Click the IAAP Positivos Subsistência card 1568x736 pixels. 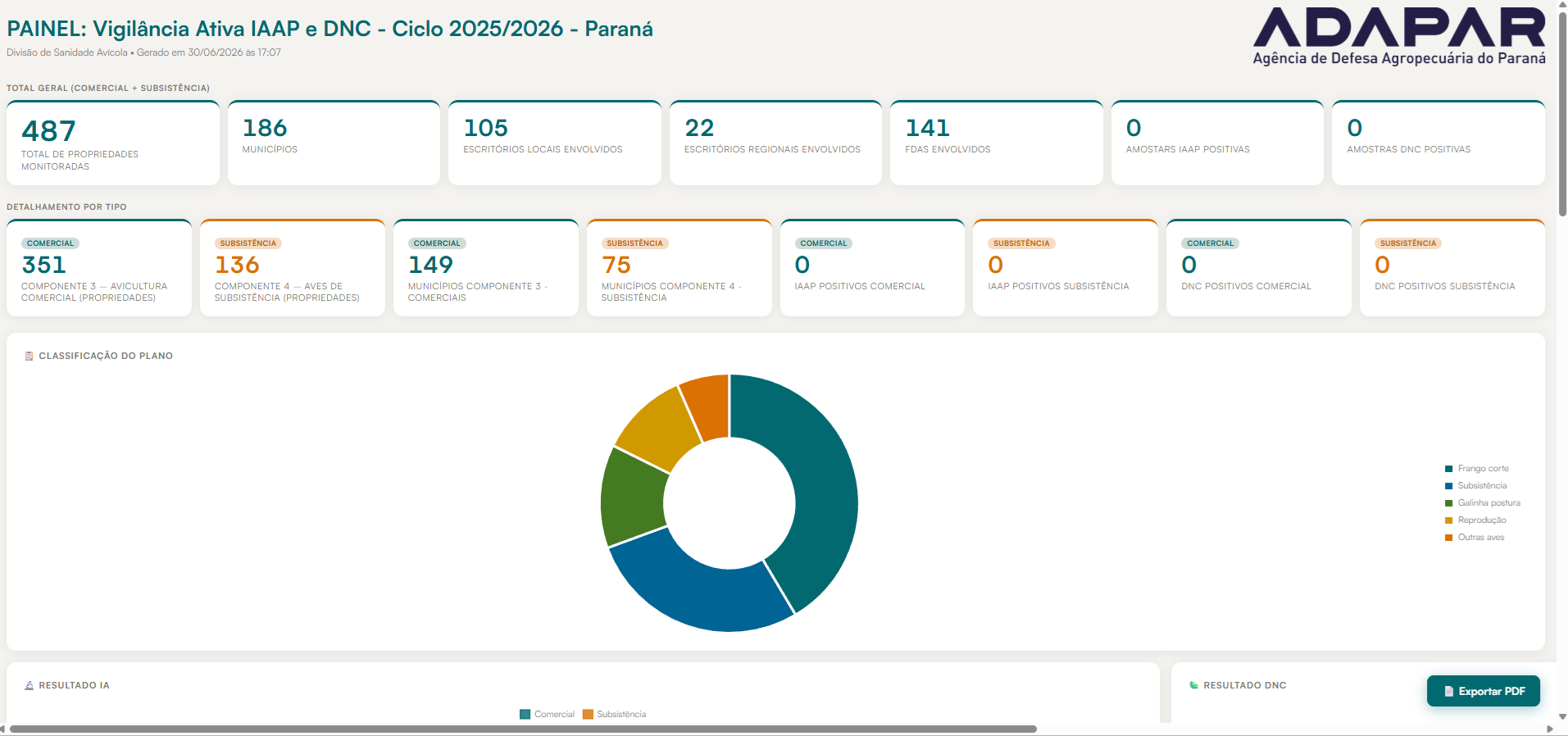(1066, 267)
